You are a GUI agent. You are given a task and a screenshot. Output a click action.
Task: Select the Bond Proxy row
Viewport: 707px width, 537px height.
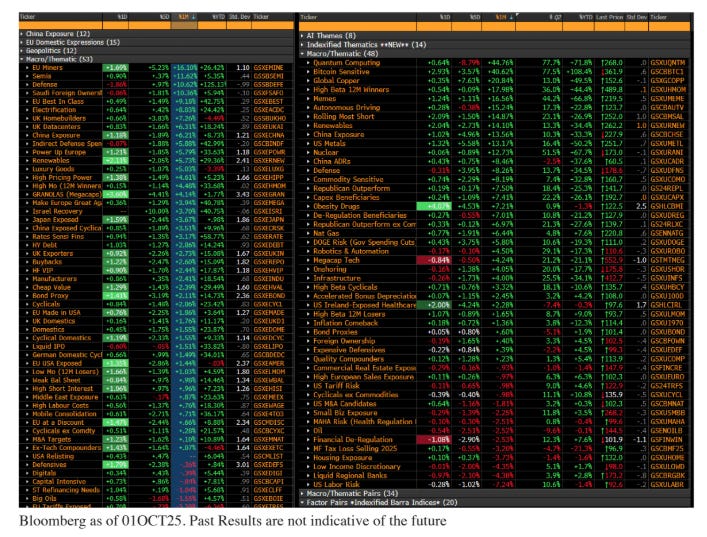[156, 296]
